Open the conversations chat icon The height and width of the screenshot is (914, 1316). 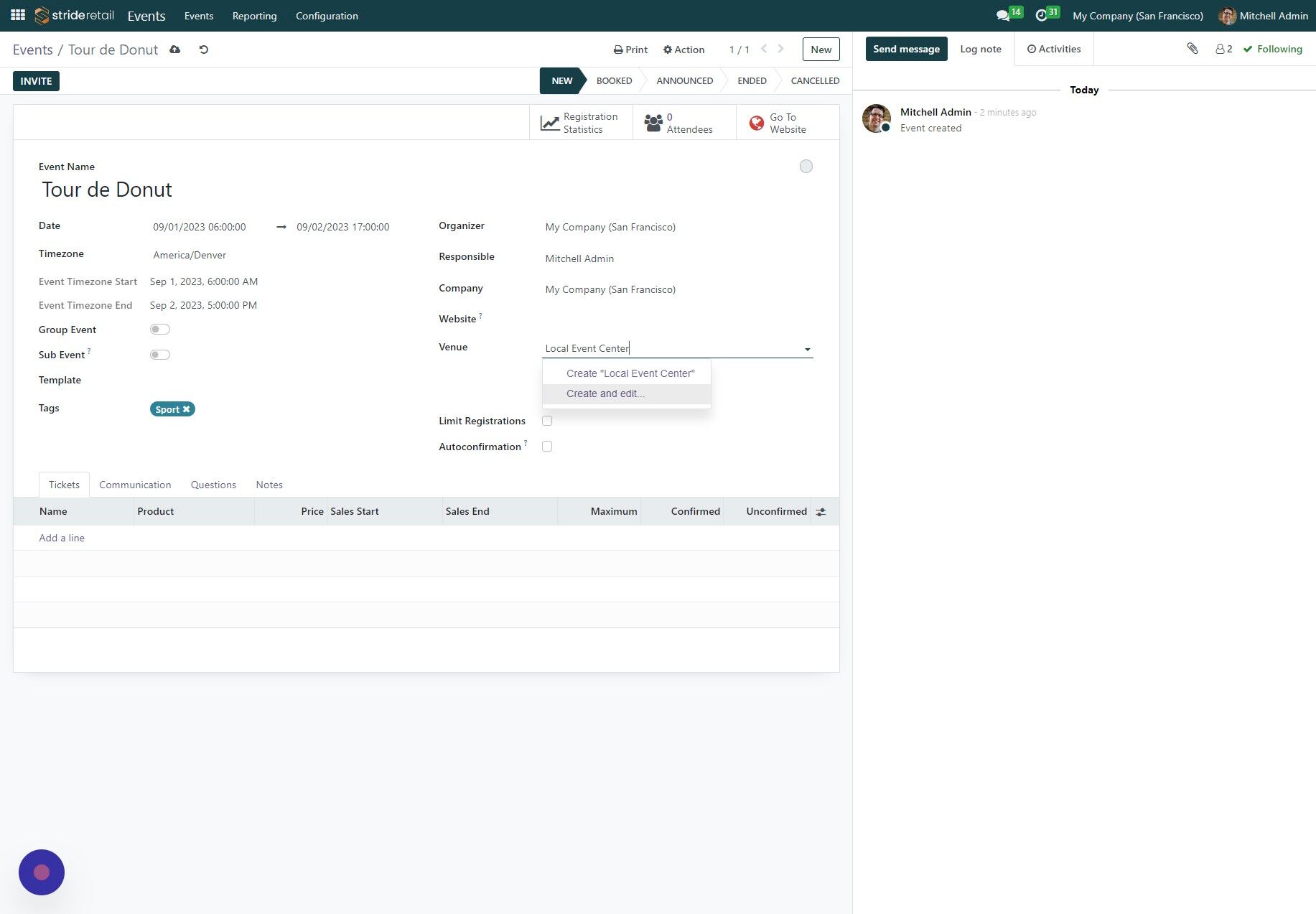[1003, 16]
